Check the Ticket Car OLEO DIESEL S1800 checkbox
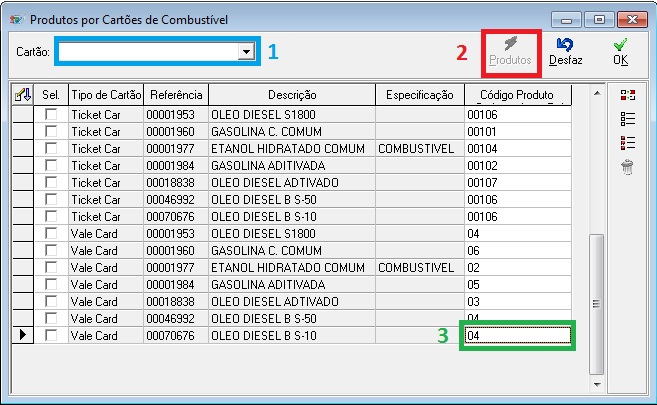The image size is (657, 405). pyautogui.click(x=51, y=115)
